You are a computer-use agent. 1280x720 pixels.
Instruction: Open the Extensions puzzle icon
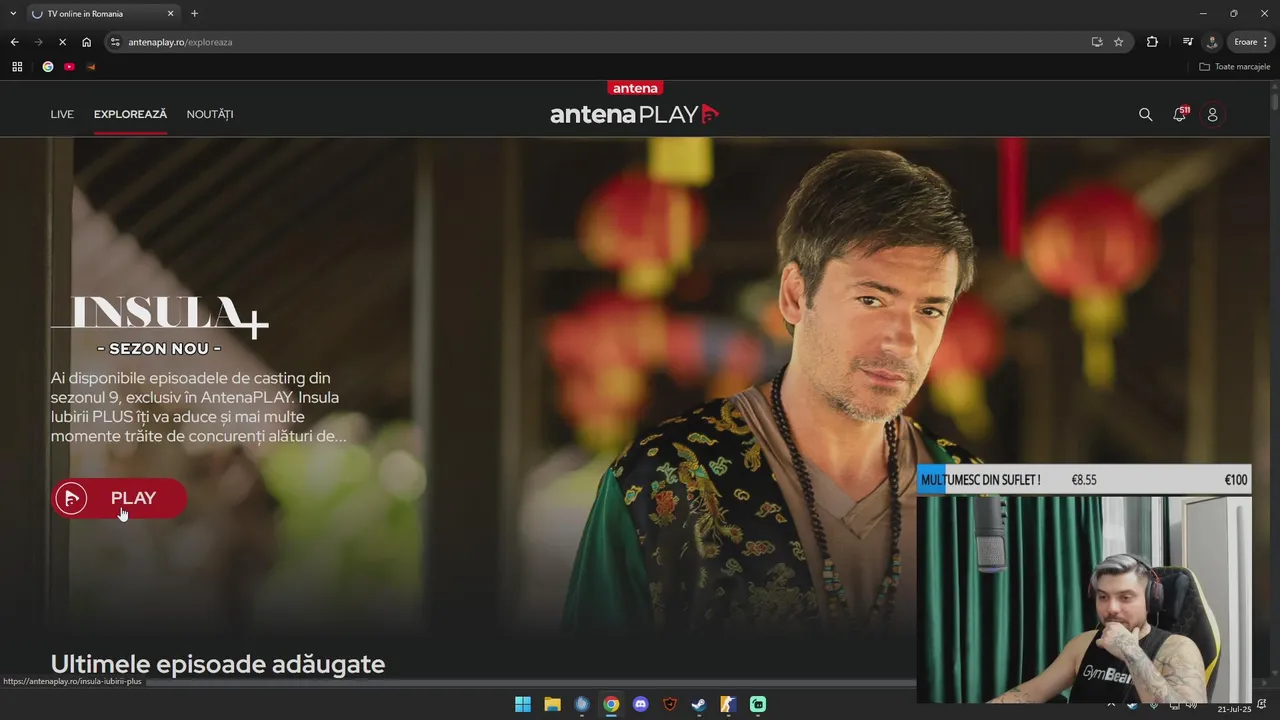(x=1152, y=42)
